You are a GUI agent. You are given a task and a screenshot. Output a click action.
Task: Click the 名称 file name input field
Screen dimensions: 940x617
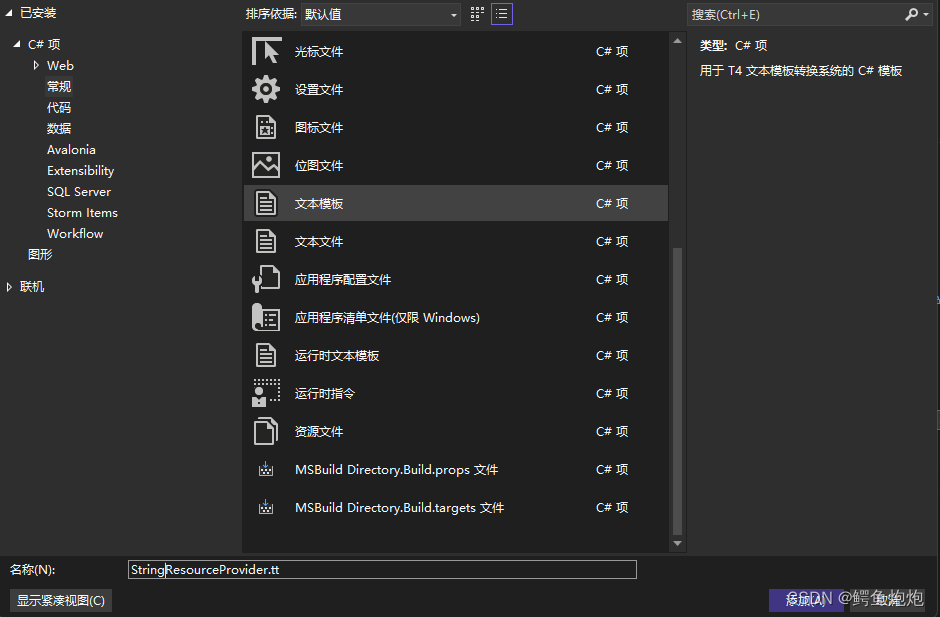[x=382, y=569]
